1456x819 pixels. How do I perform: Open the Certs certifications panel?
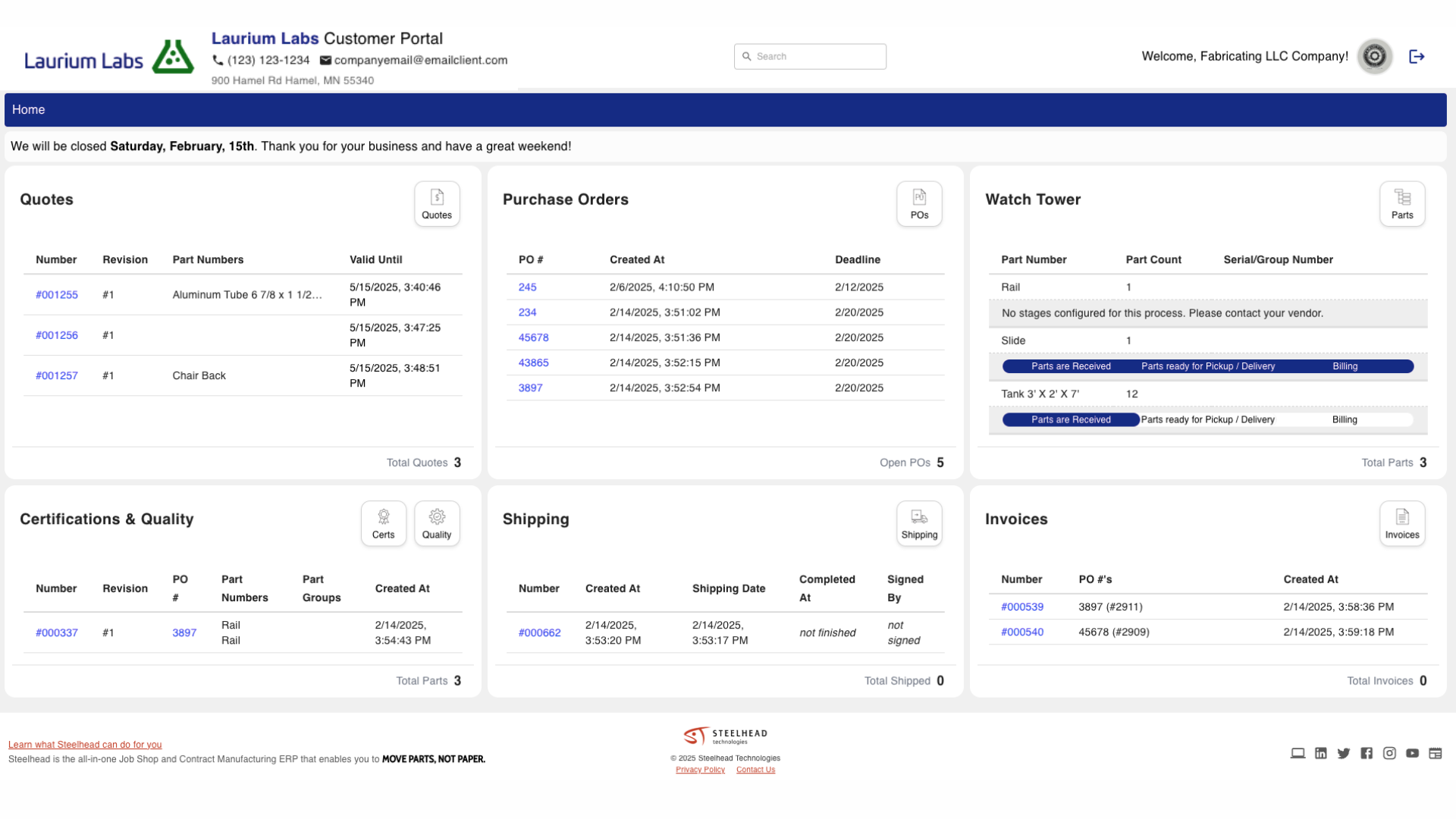point(384,523)
